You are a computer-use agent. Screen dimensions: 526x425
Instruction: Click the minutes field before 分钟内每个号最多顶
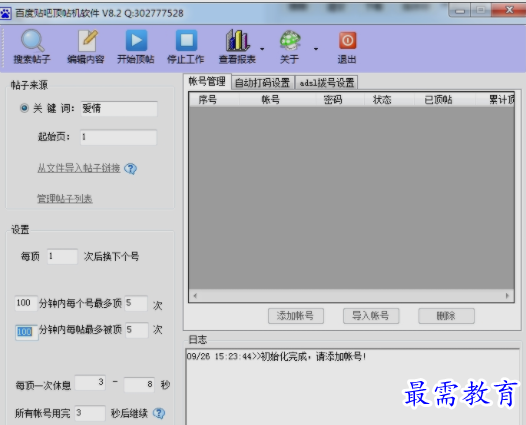(26, 303)
